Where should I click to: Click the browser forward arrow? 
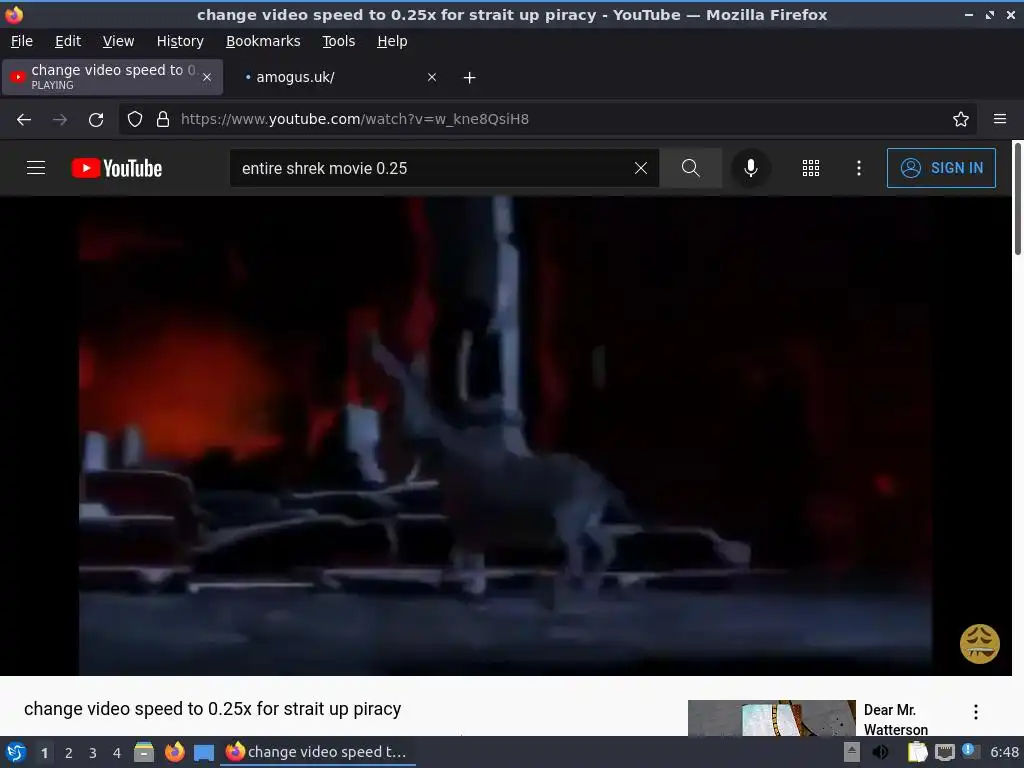(60, 120)
